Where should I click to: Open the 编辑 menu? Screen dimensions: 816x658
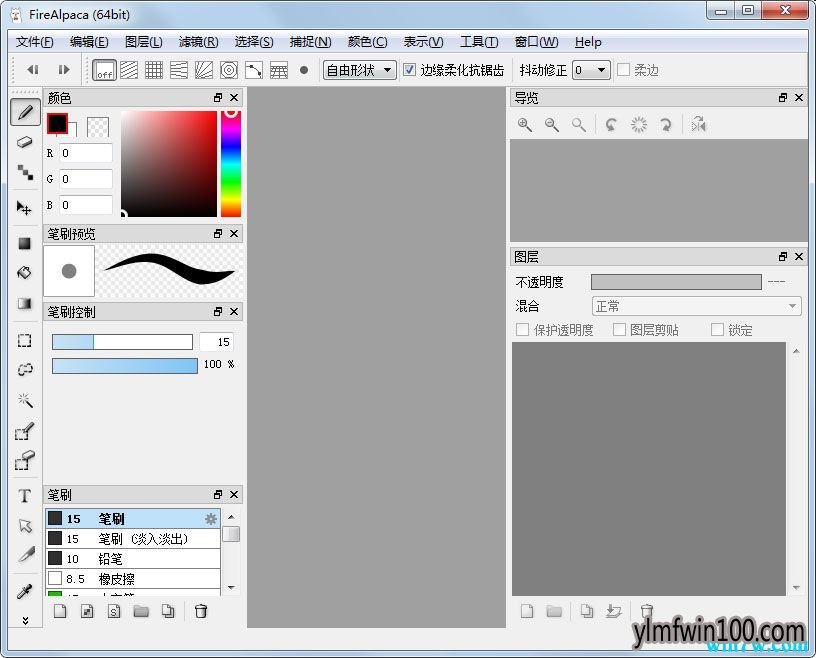[x=89, y=42]
